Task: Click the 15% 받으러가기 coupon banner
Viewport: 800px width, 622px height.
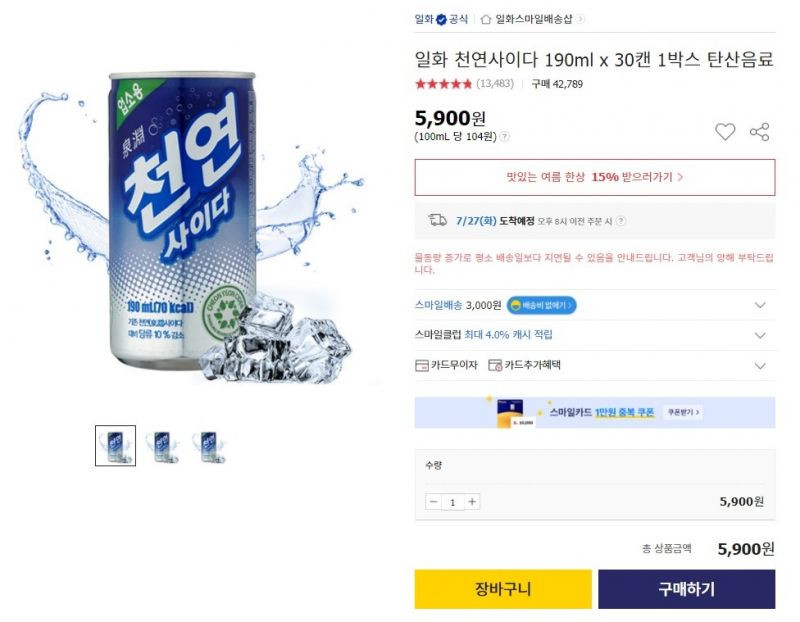Action: (595, 177)
